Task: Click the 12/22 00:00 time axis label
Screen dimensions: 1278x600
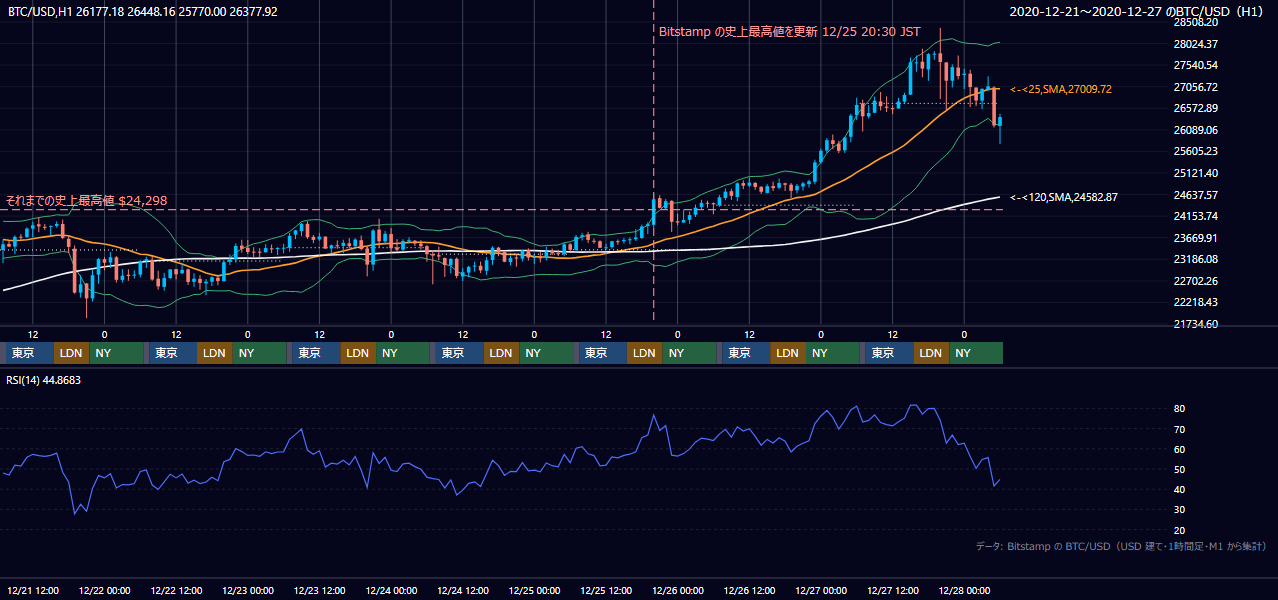Action: 105,590
